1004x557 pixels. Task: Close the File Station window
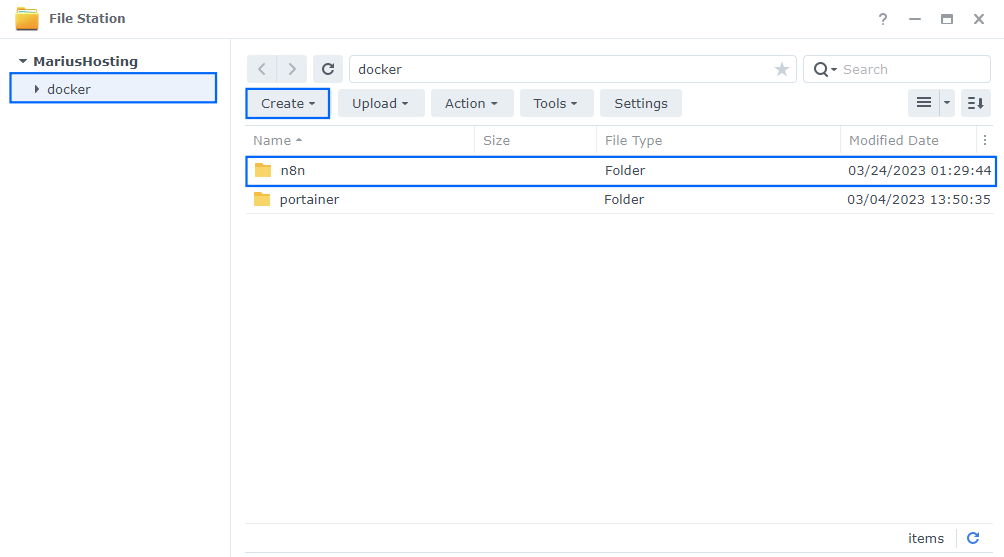[979, 19]
